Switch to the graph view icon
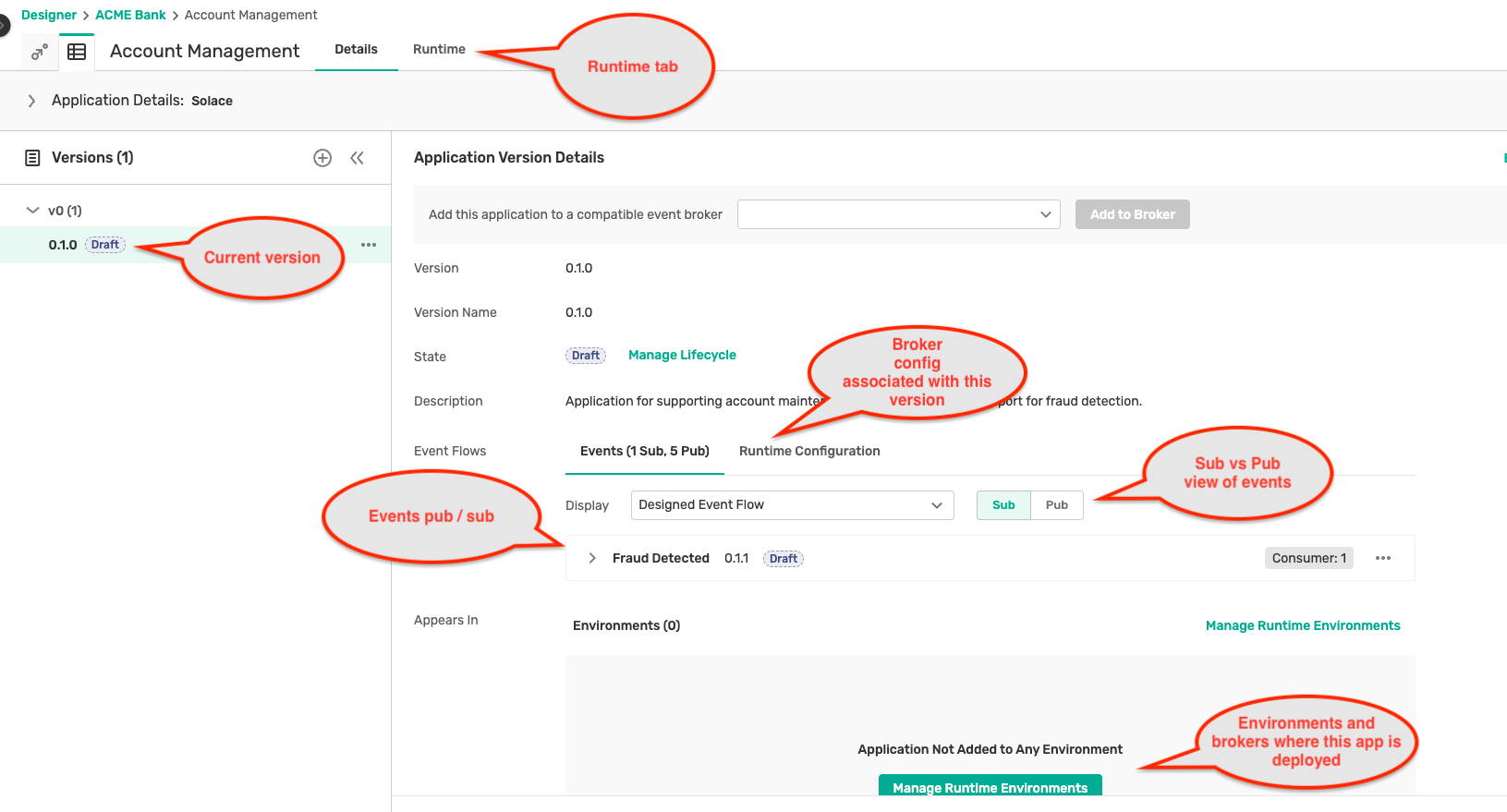Screen dimensions: 1507x812 point(39,52)
